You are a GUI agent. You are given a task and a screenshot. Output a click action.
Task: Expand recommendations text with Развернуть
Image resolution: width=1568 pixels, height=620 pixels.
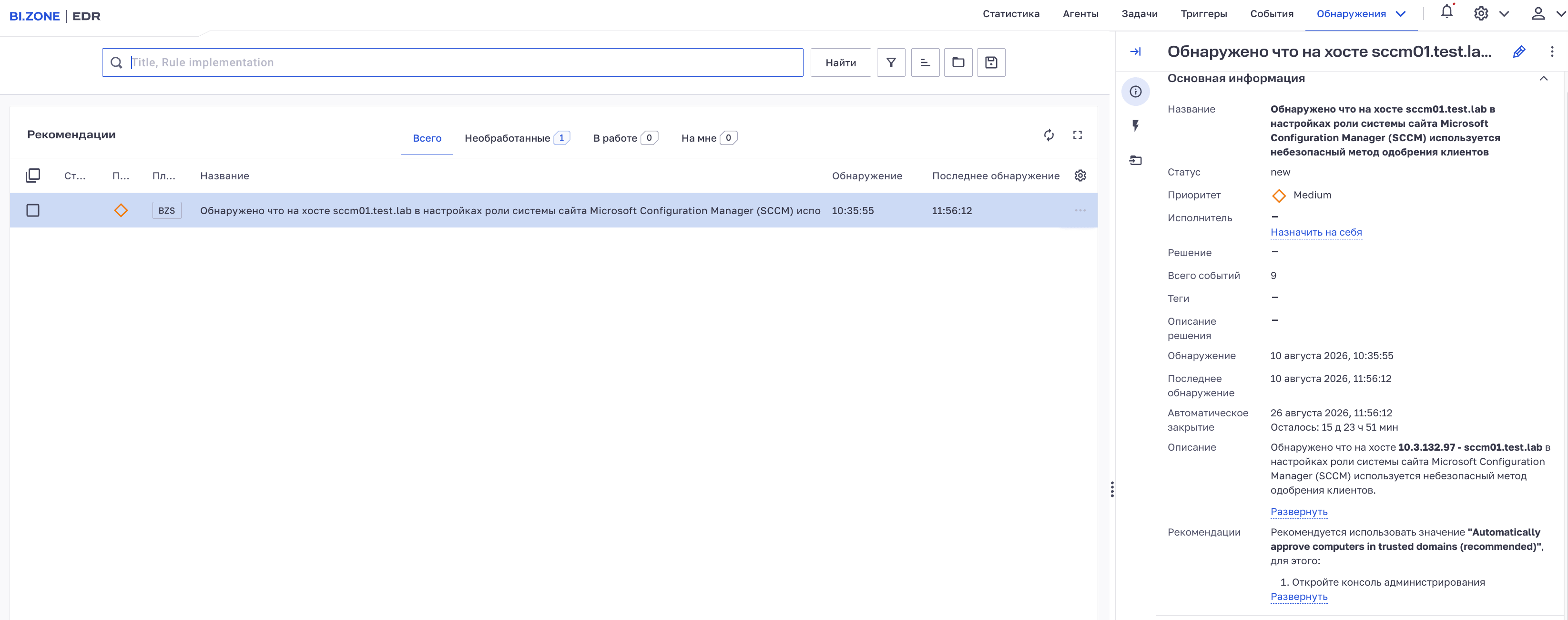click(1299, 597)
